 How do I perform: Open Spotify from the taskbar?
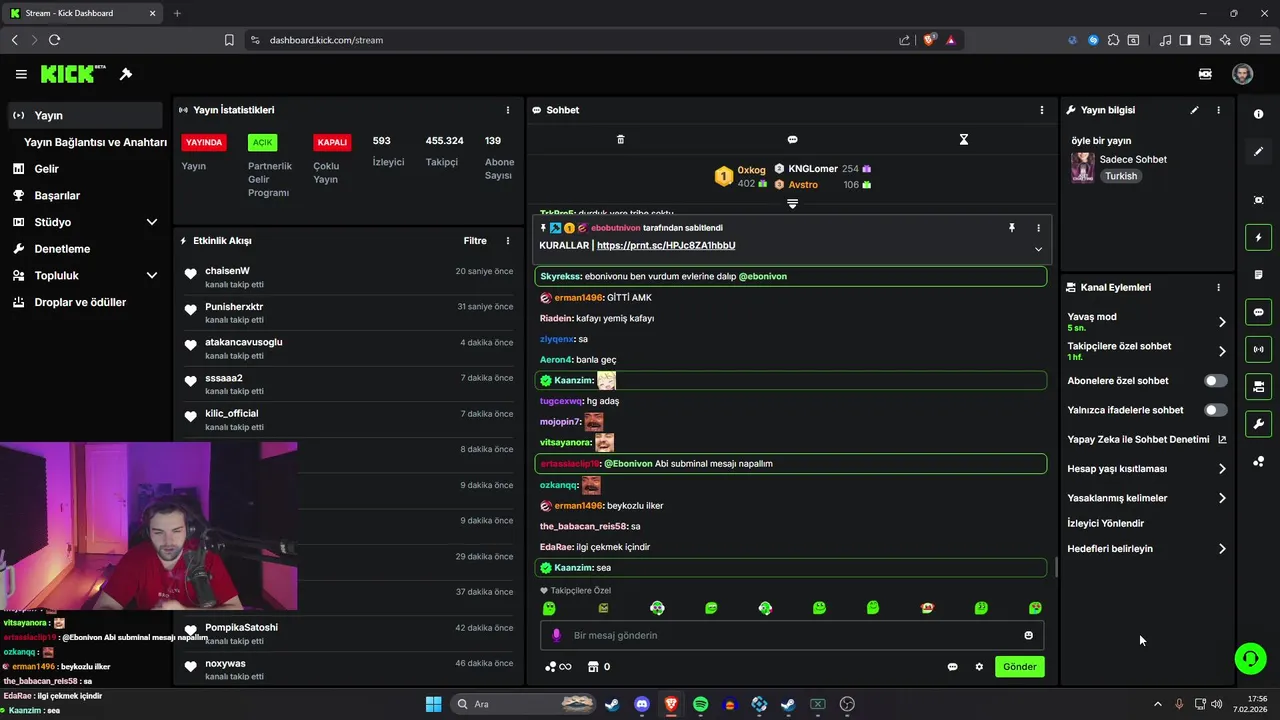[700, 704]
